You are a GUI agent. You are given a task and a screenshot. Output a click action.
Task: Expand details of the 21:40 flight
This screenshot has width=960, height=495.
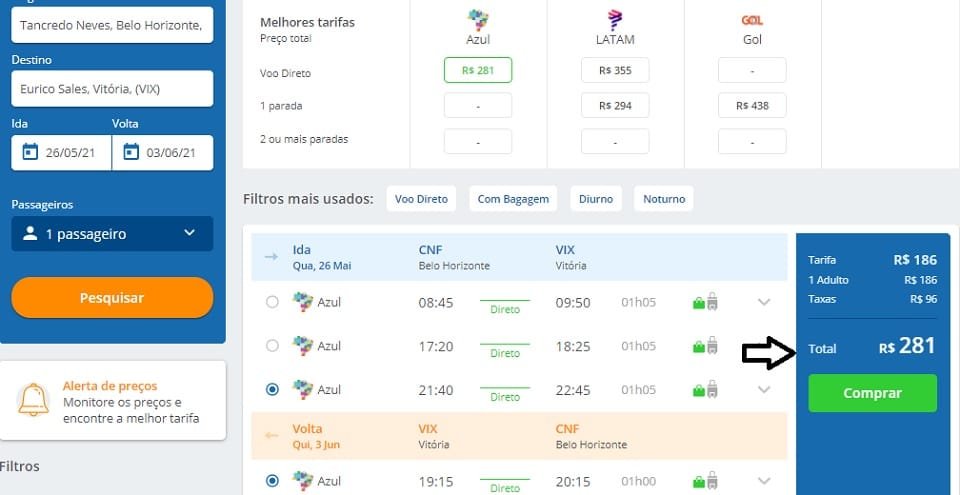tap(763, 390)
